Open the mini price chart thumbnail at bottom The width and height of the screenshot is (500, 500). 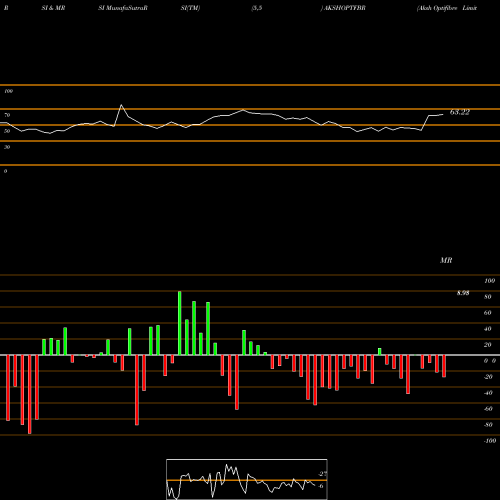(x=247, y=479)
